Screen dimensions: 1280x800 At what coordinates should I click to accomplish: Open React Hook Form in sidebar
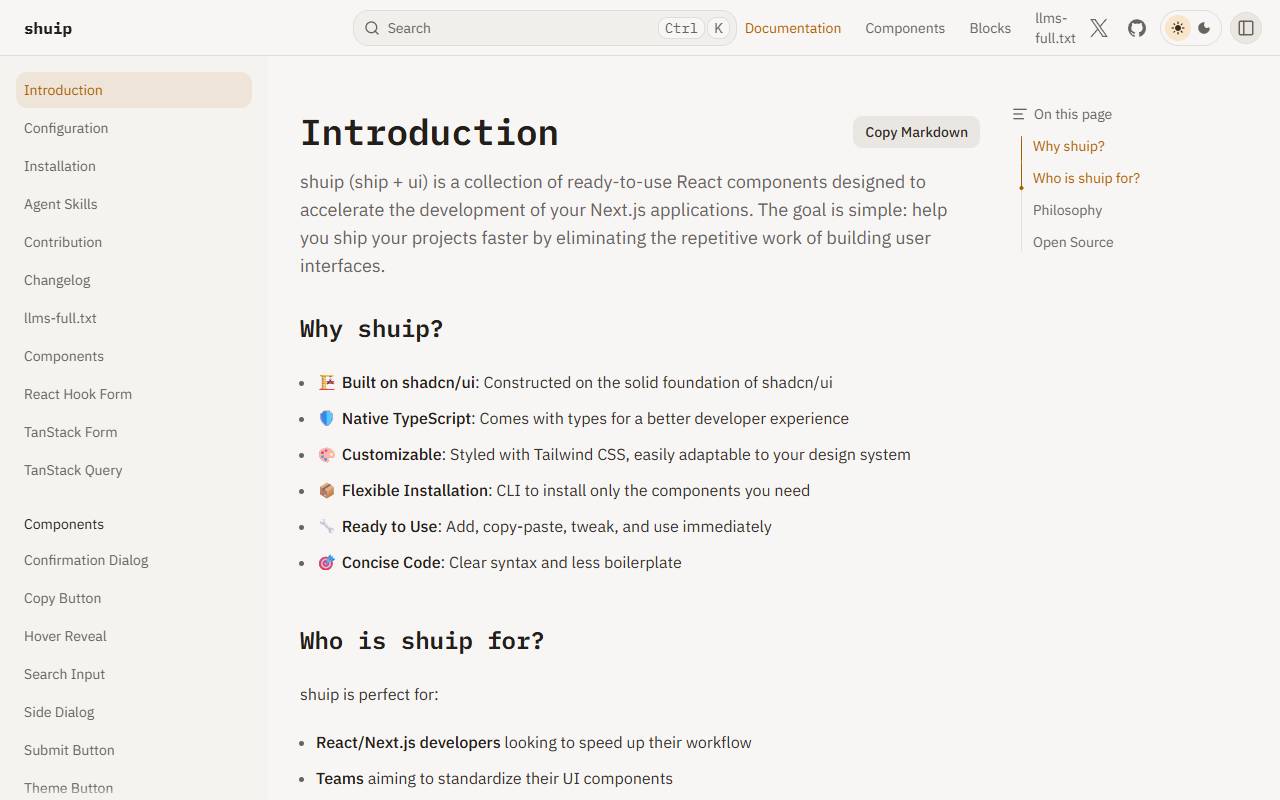click(x=134, y=394)
